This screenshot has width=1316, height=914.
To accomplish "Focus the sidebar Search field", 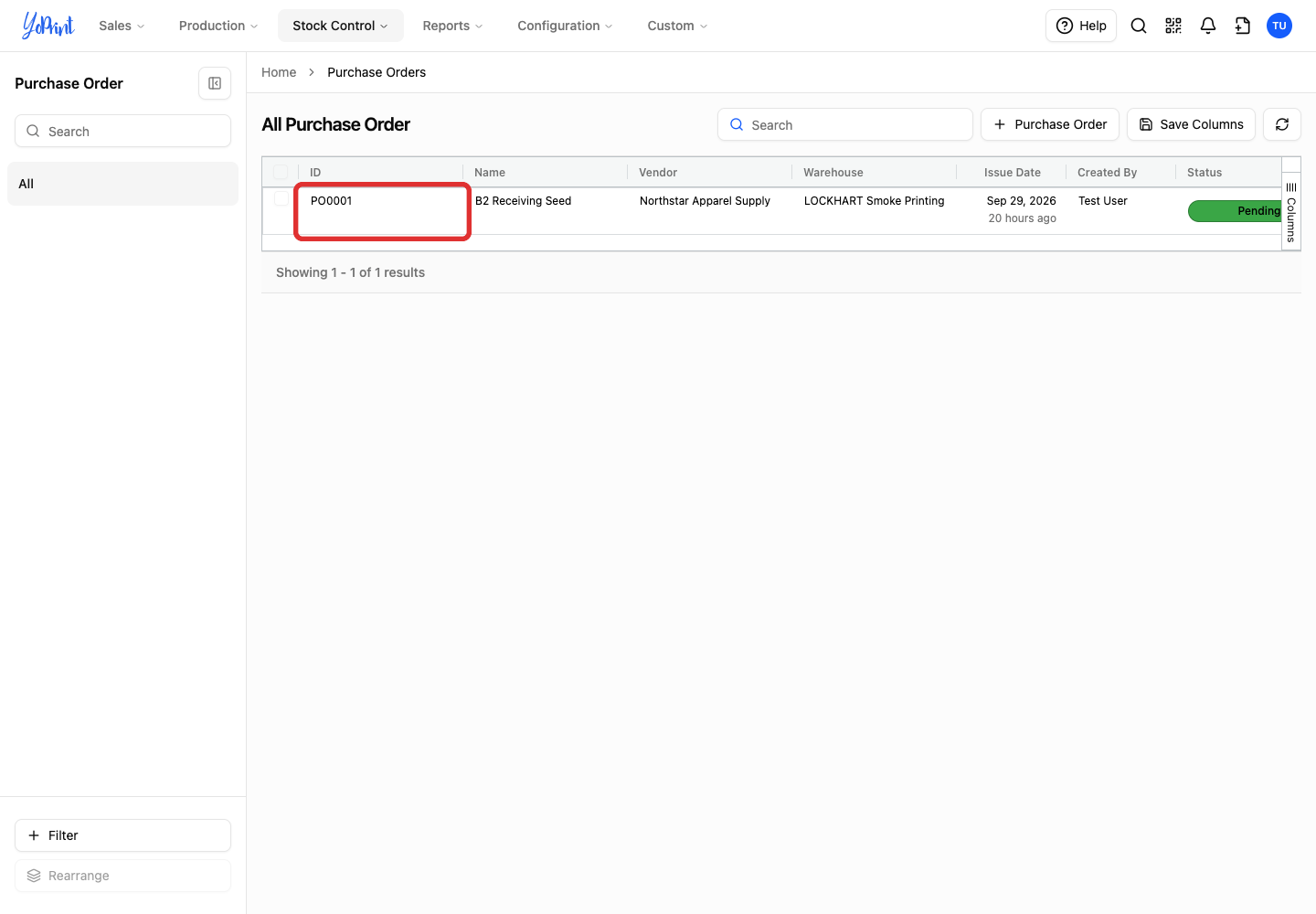I will (122, 131).
